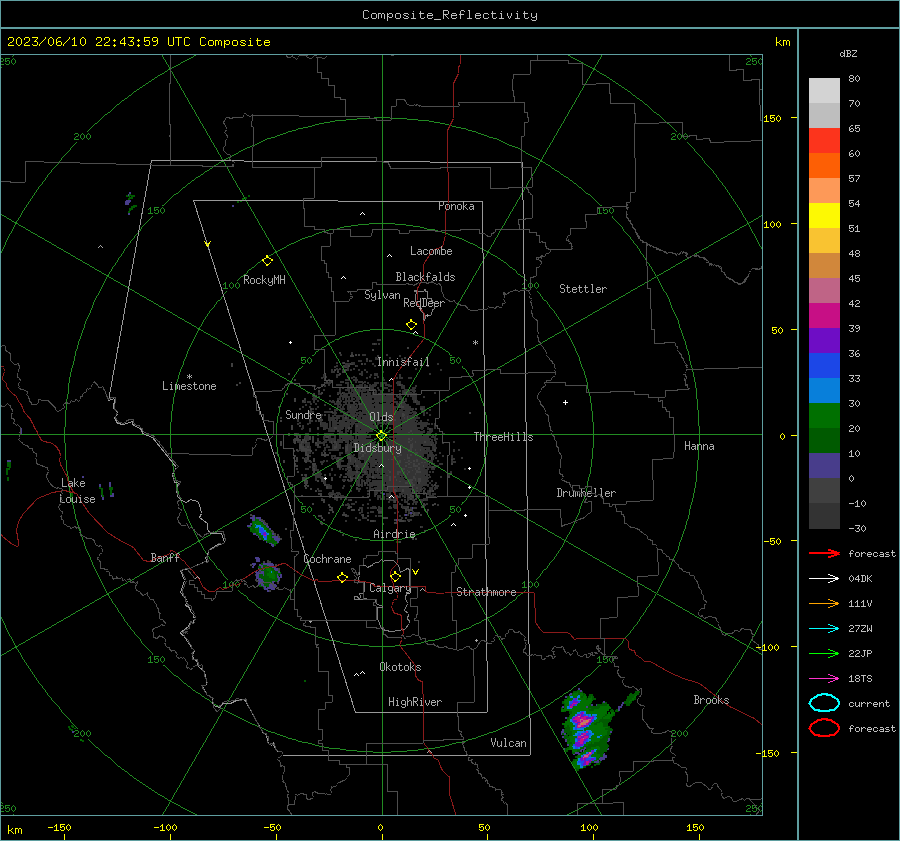Viewport: 900px width, 841px height.
Task: Click the dBZ legend heading
Action: [x=848, y=53]
